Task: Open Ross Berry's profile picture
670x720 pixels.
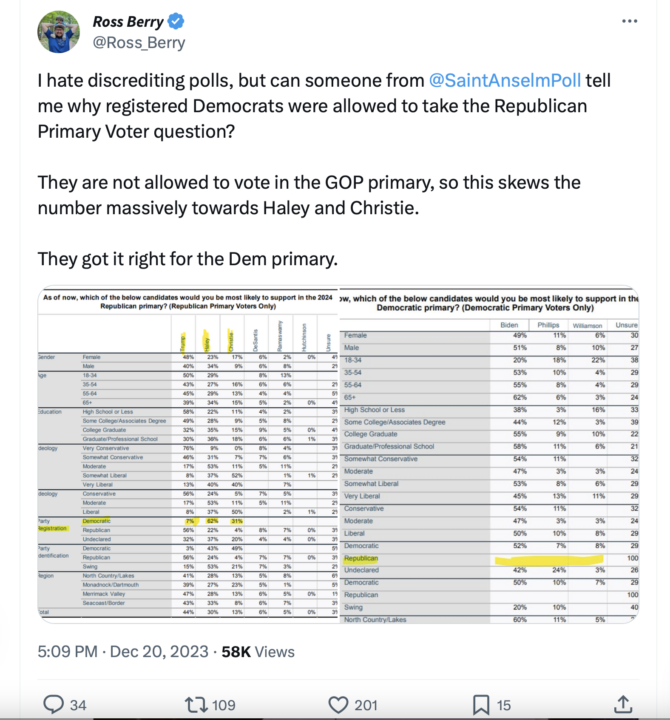Action: pyautogui.click(x=59, y=31)
